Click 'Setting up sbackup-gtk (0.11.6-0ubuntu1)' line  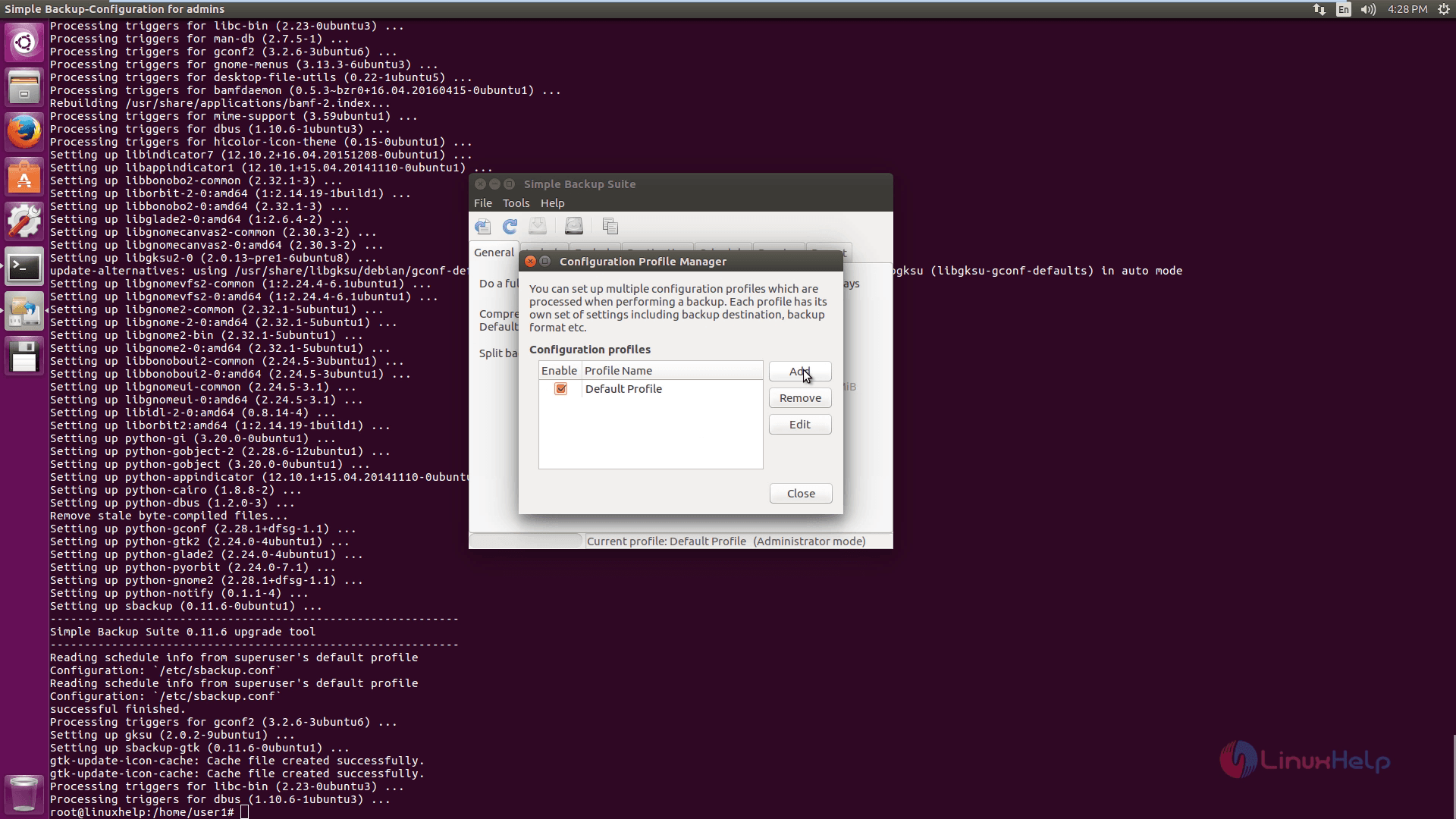pos(200,748)
